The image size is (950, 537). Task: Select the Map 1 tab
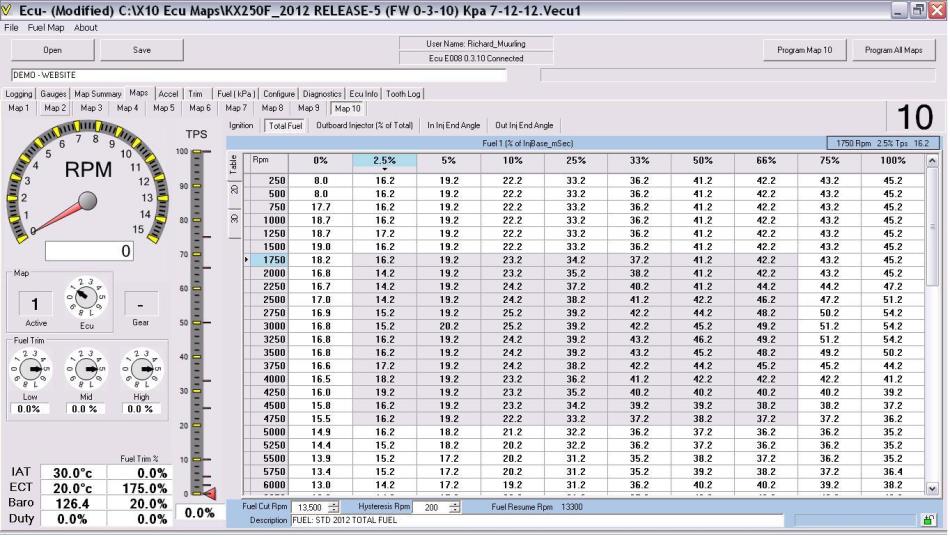(19, 108)
